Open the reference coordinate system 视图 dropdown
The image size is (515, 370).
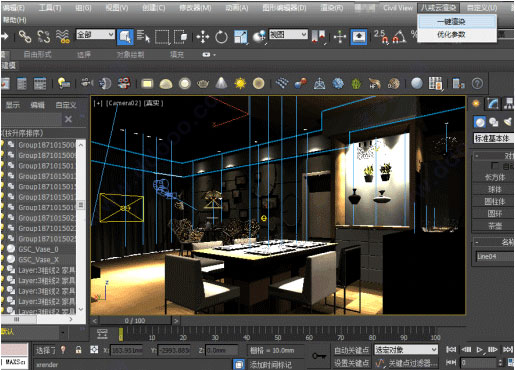tap(288, 34)
